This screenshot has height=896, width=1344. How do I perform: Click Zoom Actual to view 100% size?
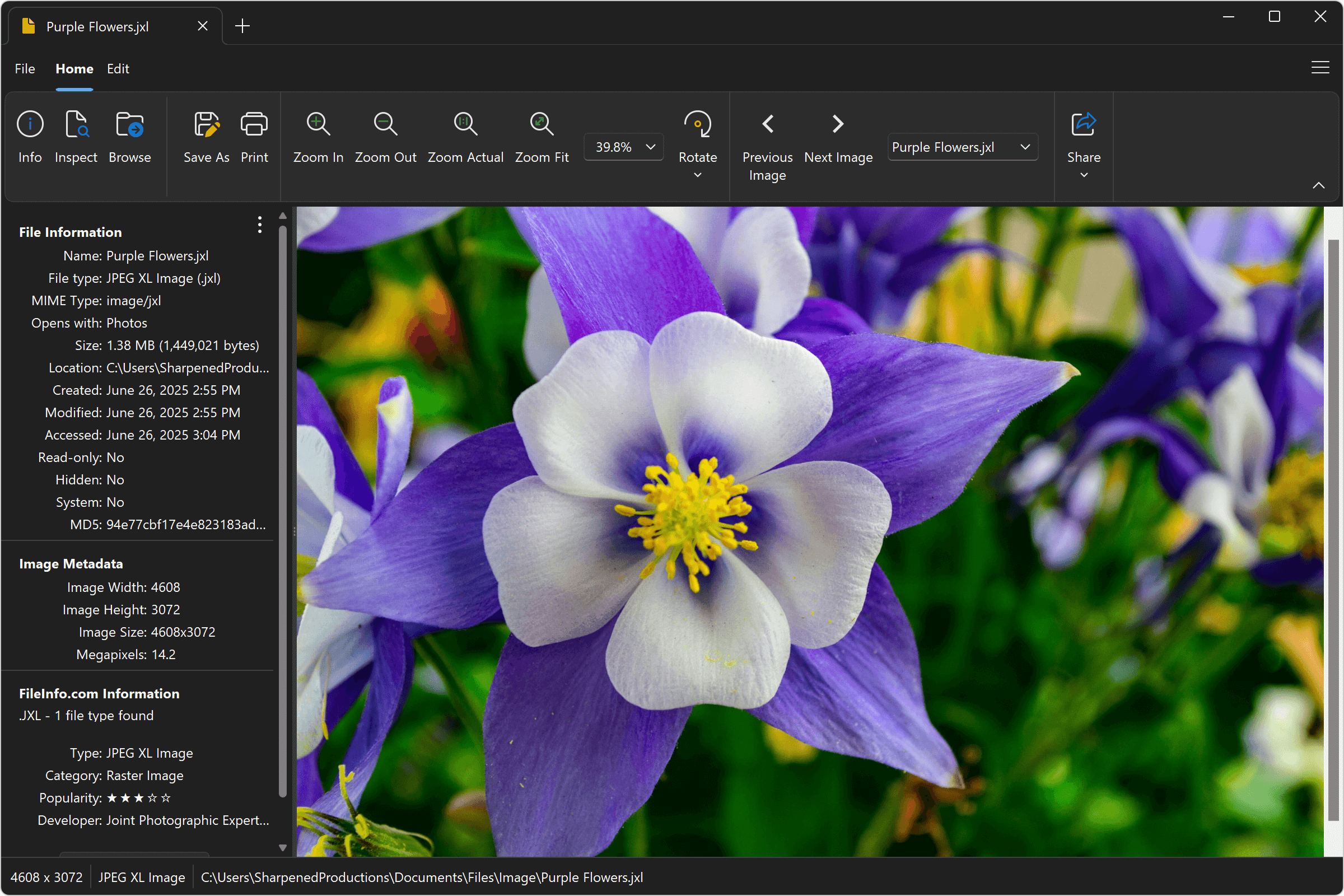pos(465,137)
